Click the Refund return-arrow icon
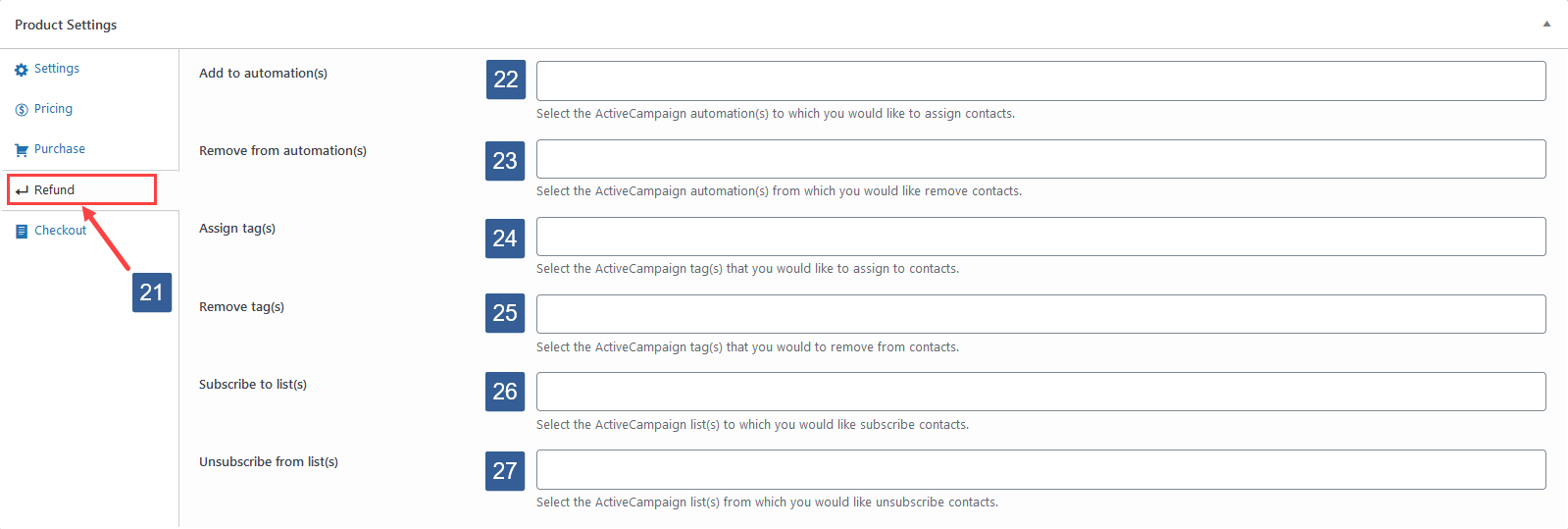The height and width of the screenshot is (529, 1568). 22,190
